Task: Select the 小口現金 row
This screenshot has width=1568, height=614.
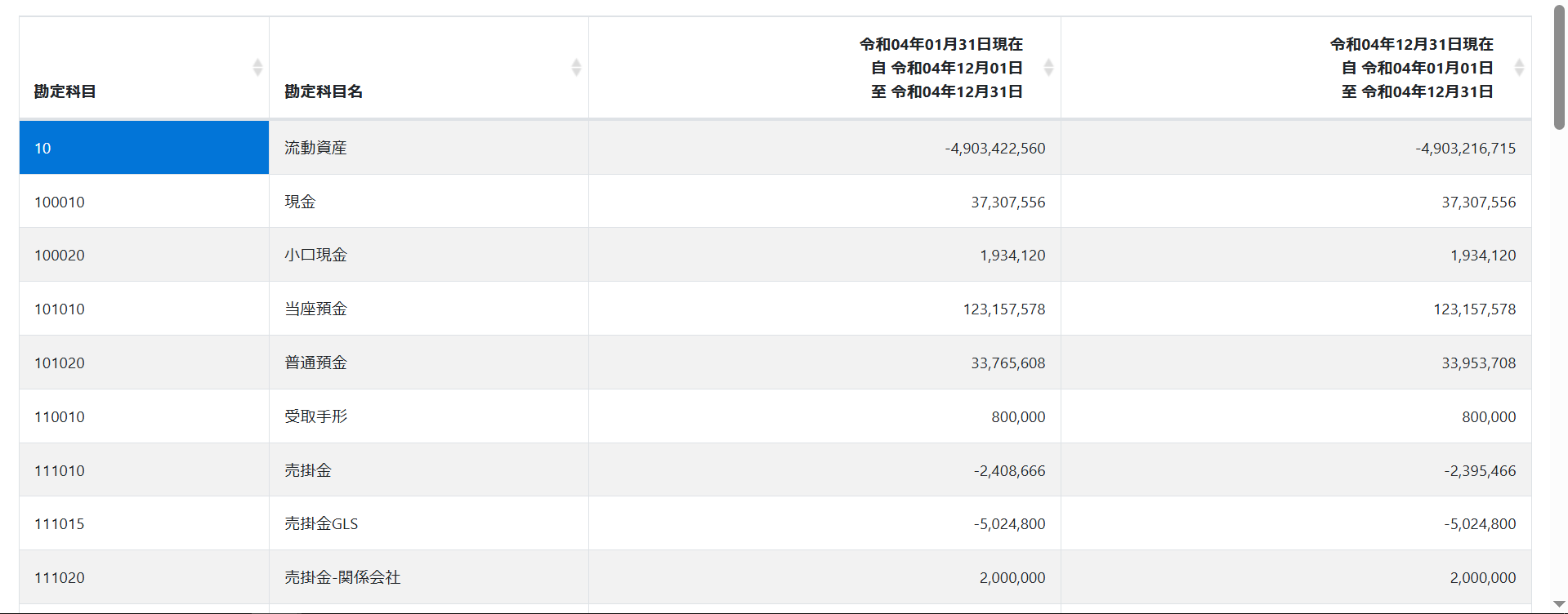Action: click(x=315, y=255)
